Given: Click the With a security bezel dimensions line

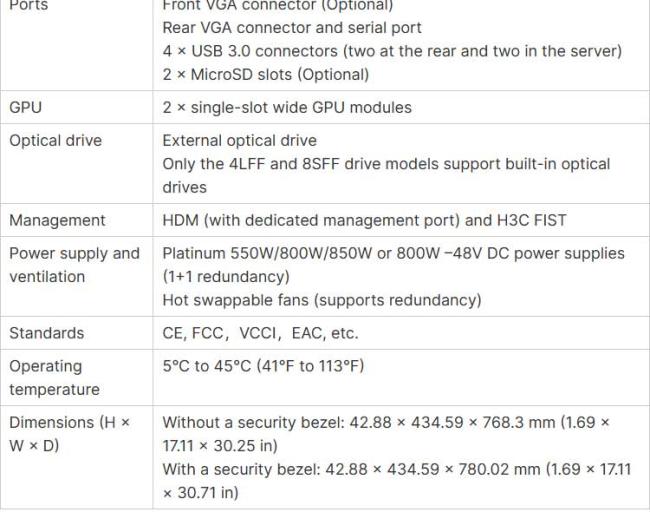Looking at the screenshot, I should 397,481.
